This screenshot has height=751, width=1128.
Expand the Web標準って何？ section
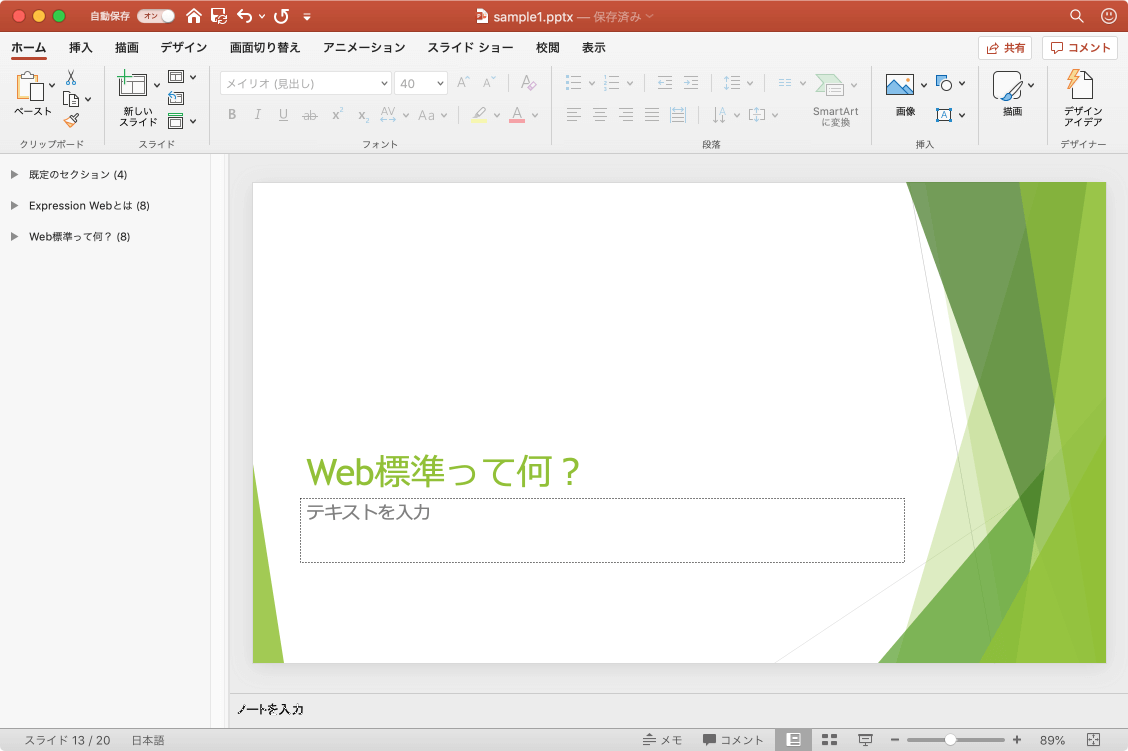pos(14,236)
